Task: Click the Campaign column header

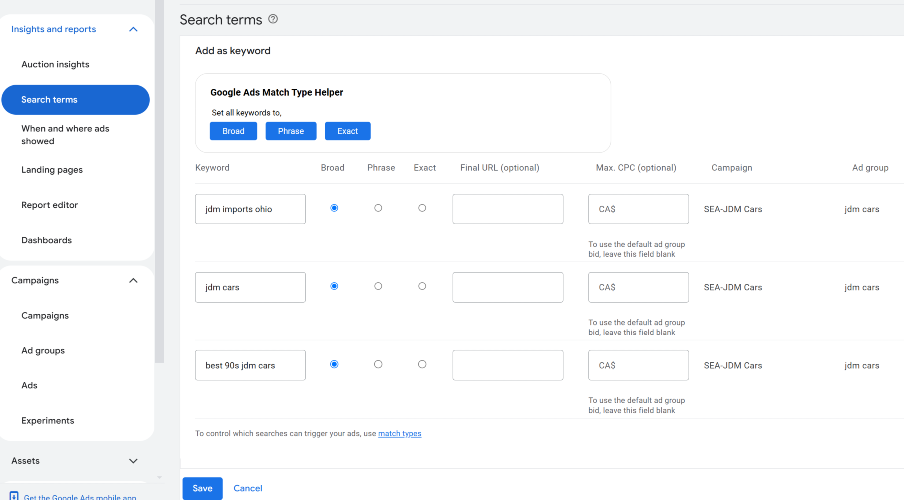Action: pyautogui.click(x=732, y=168)
